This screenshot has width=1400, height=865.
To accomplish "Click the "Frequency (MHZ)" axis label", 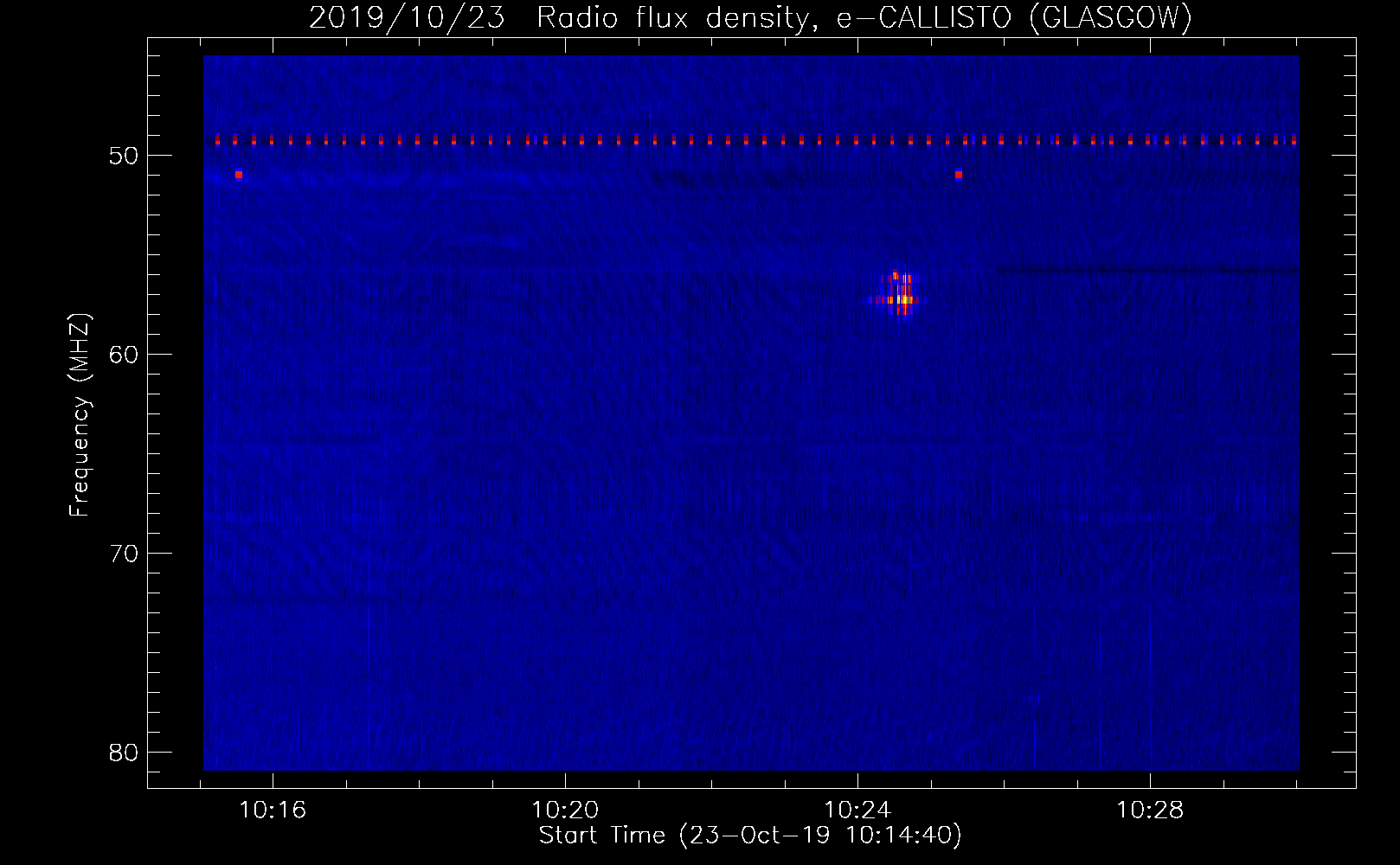I will click(x=80, y=415).
